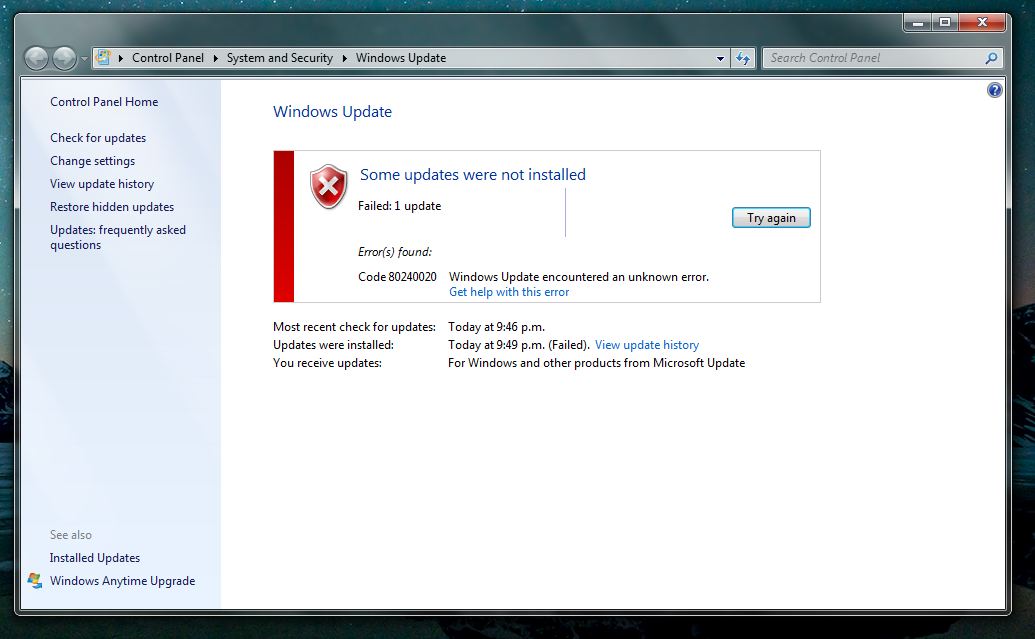Open address bar previous locations dropdown

tap(720, 58)
